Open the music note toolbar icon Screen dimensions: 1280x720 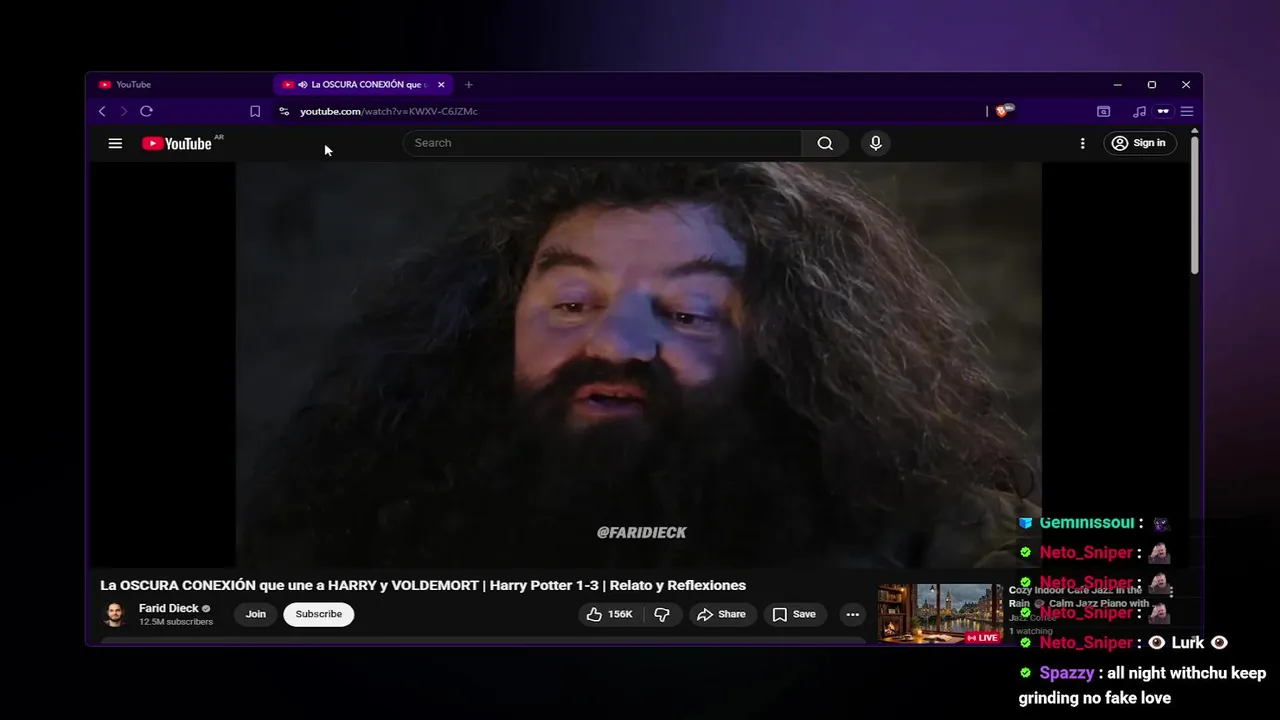(1140, 111)
